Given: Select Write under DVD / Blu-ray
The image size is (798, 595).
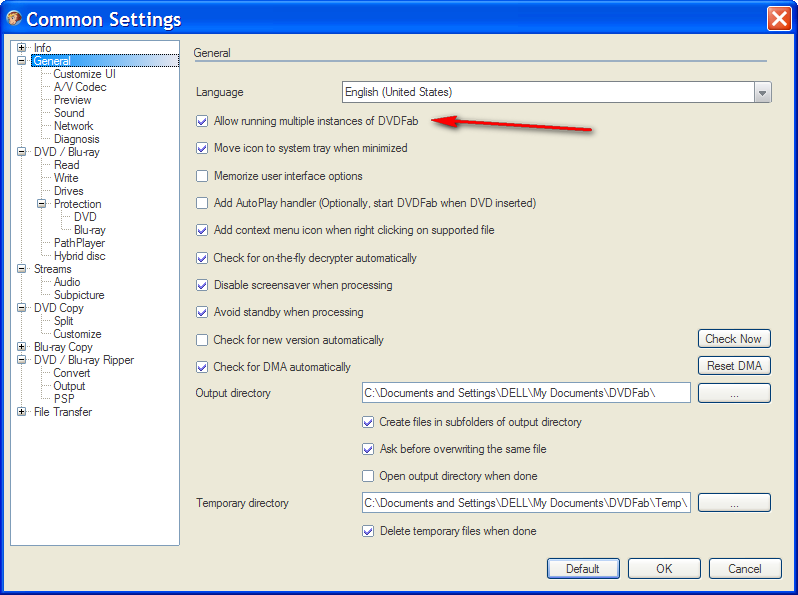Looking at the screenshot, I should pyautogui.click(x=66, y=178).
